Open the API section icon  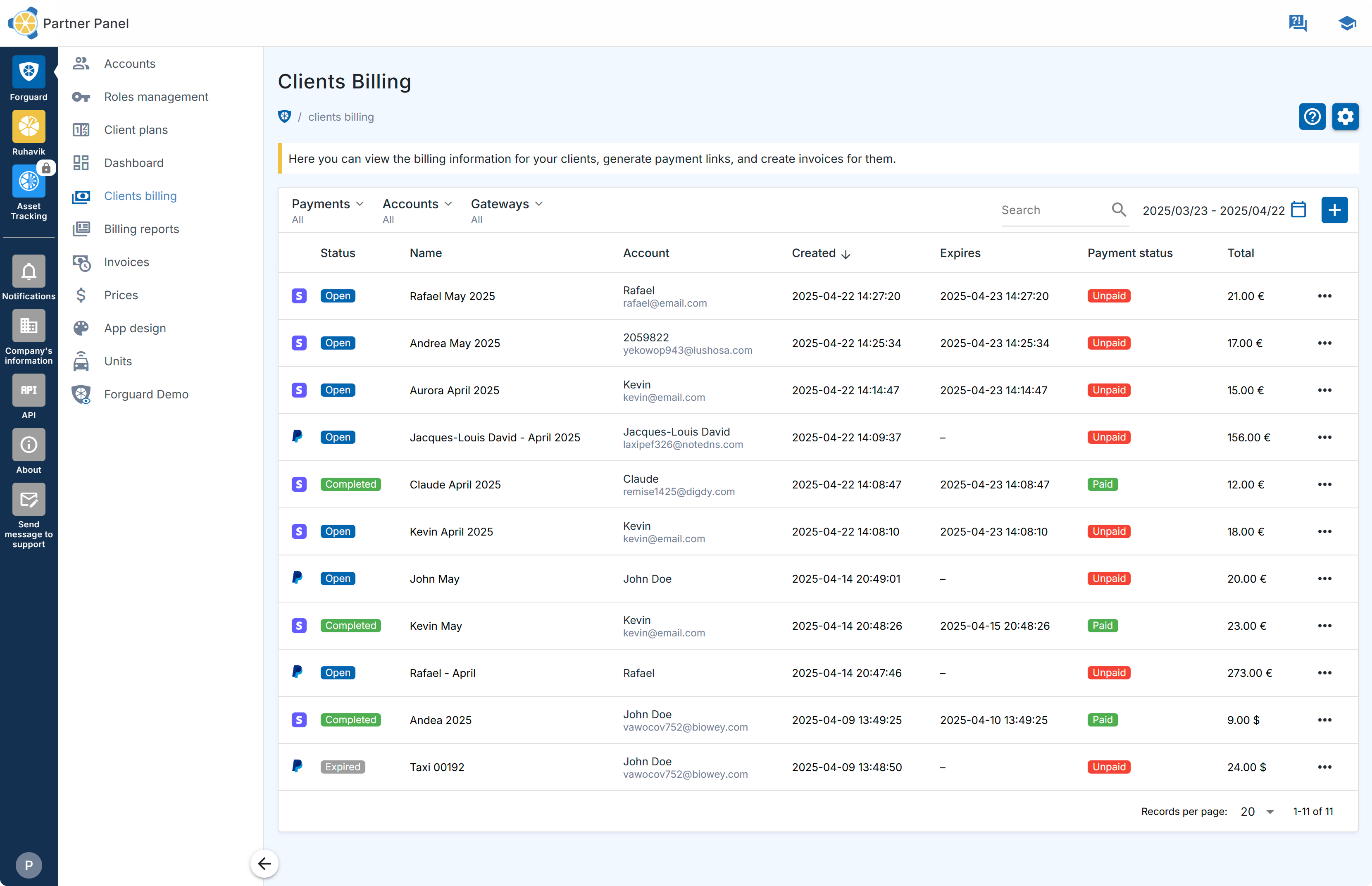tap(28, 391)
